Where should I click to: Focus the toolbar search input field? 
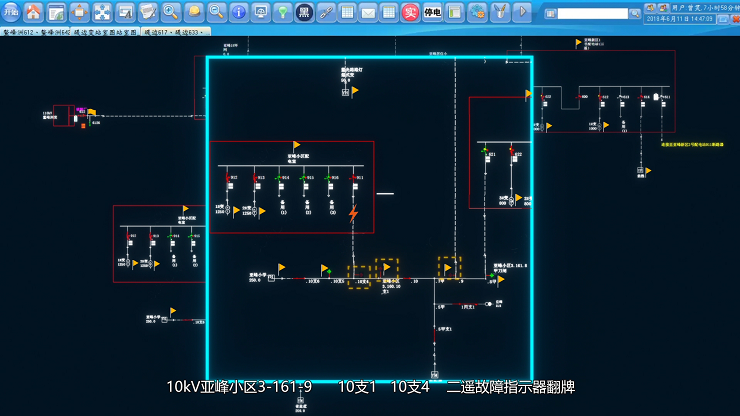pyautogui.click(x=593, y=14)
